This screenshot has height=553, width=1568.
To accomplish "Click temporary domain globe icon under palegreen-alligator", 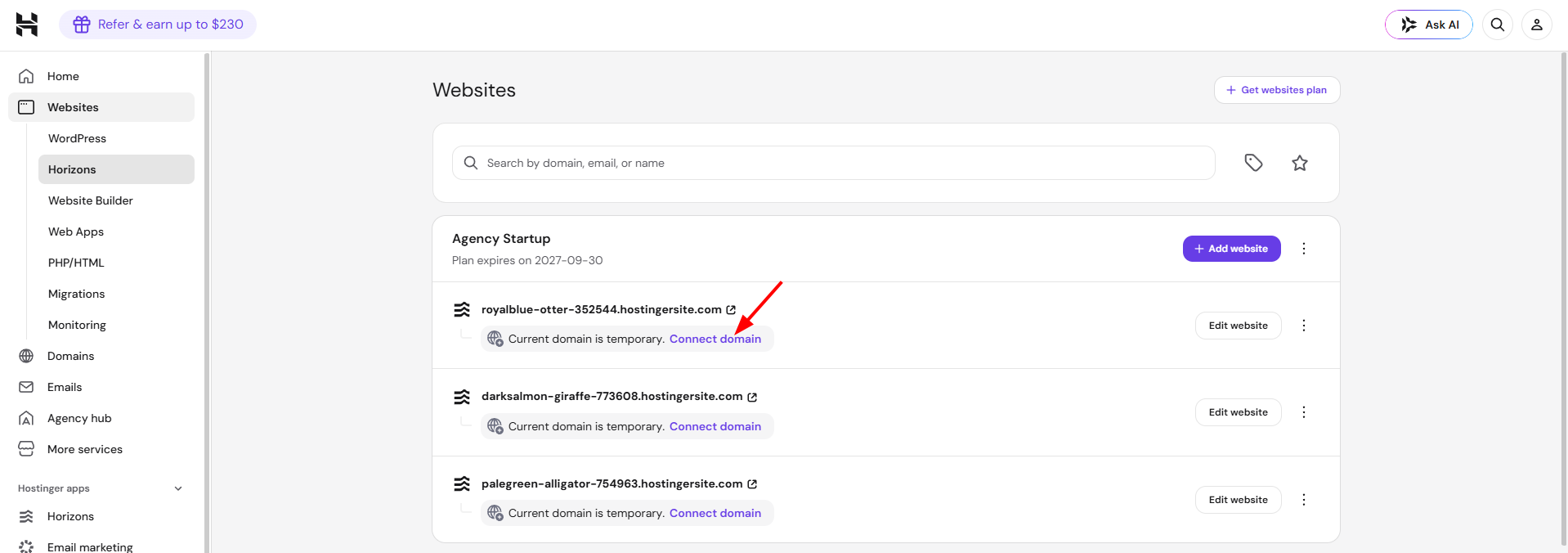I will click(495, 513).
